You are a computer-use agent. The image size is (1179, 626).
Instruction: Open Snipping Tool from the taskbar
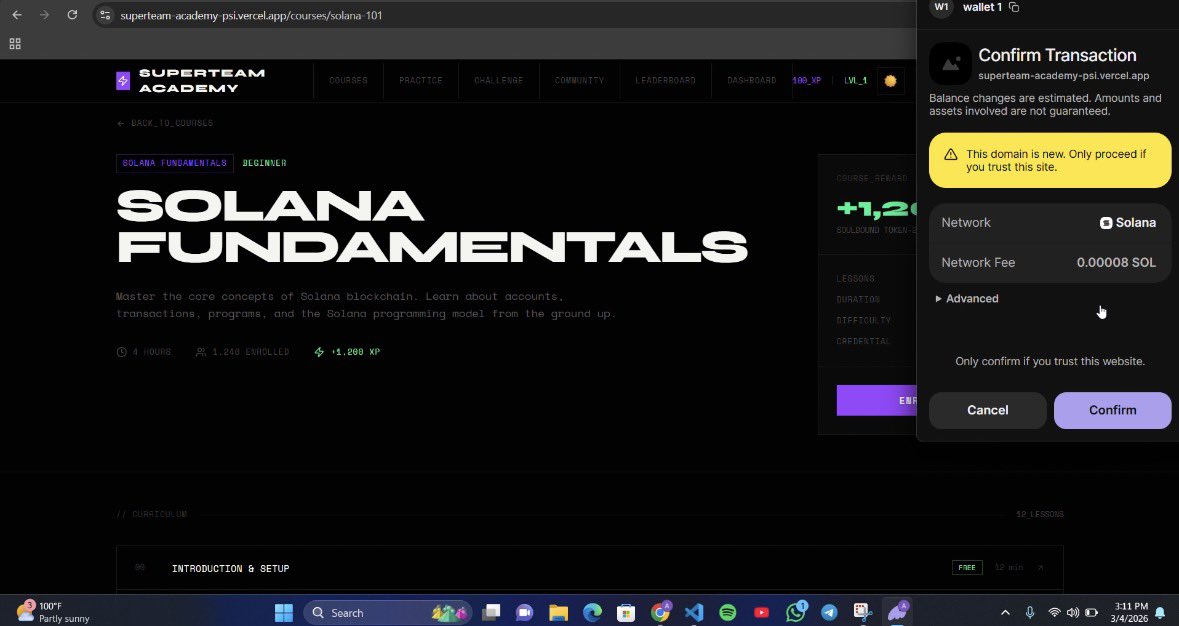tap(862, 612)
